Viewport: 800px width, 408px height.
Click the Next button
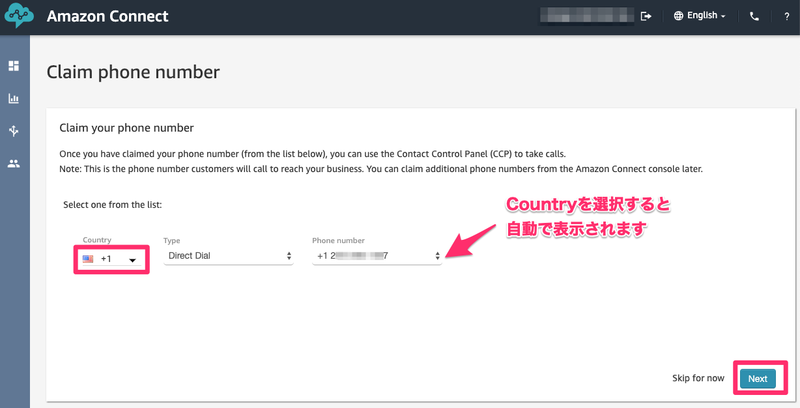(x=758, y=378)
